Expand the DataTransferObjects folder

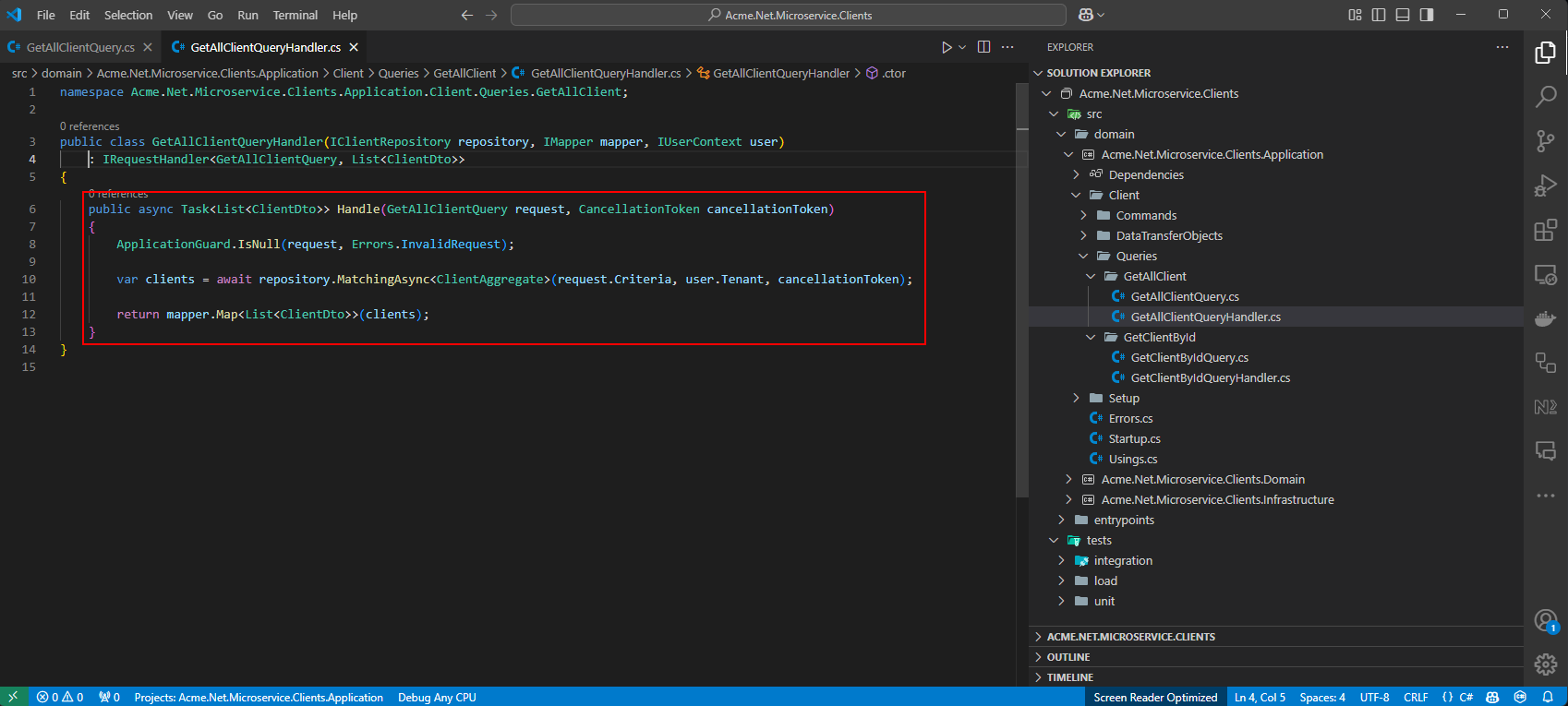click(x=1083, y=235)
